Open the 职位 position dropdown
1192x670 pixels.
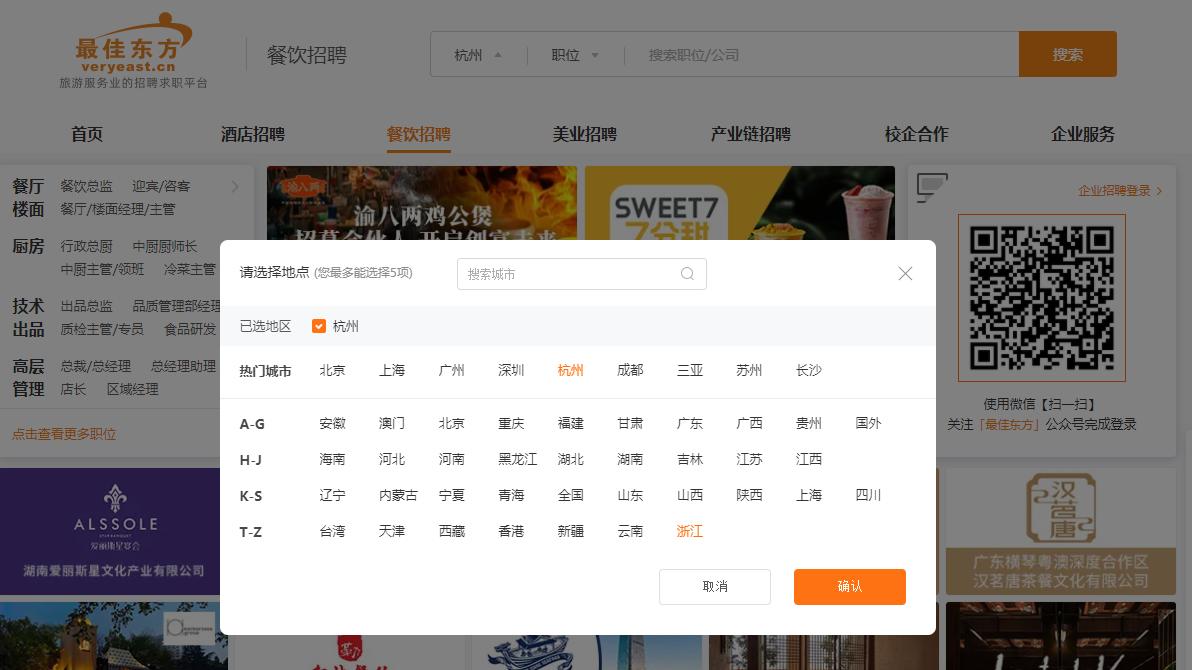(573, 55)
